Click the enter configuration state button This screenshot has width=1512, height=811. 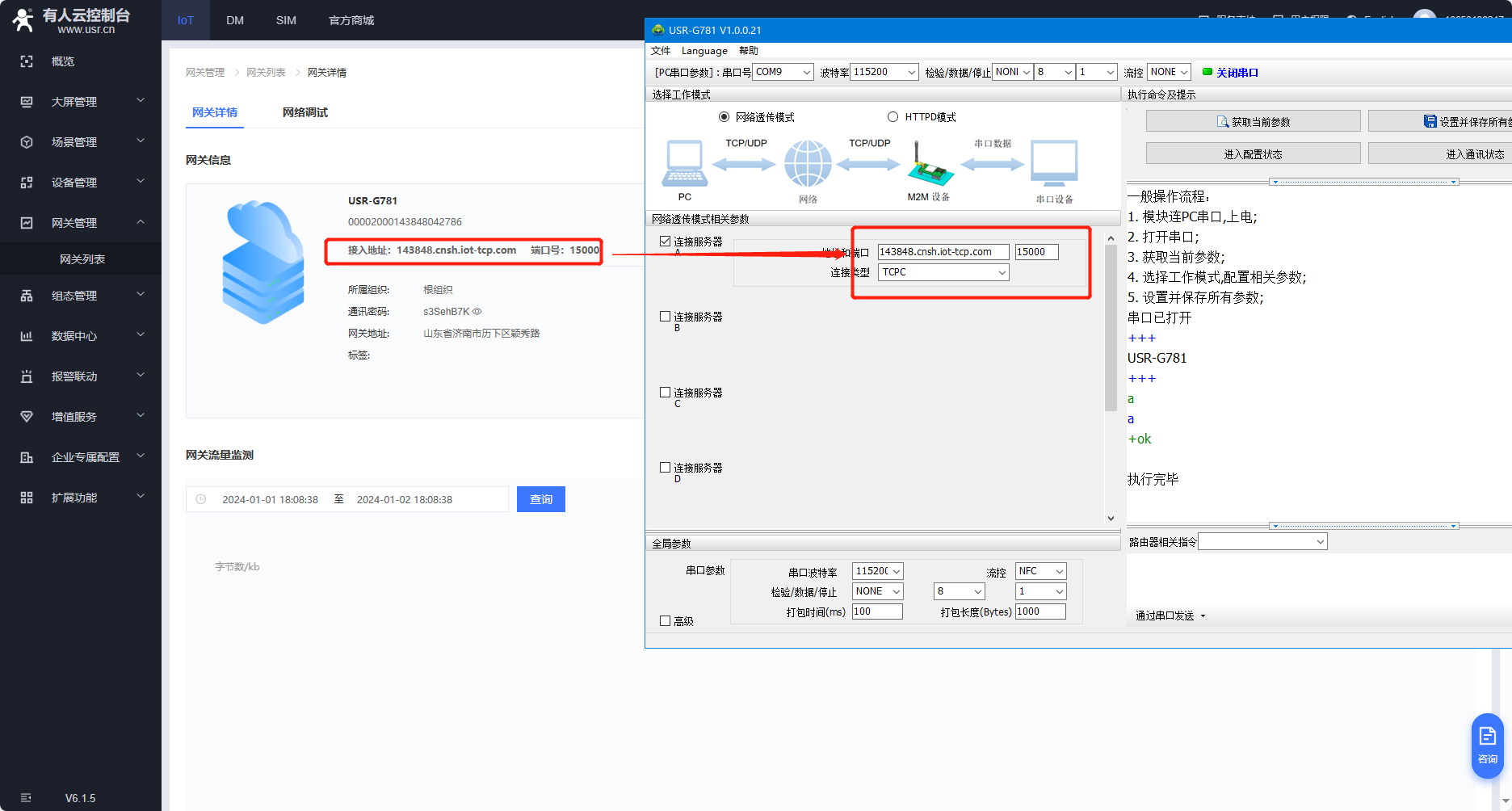[x=1253, y=154]
